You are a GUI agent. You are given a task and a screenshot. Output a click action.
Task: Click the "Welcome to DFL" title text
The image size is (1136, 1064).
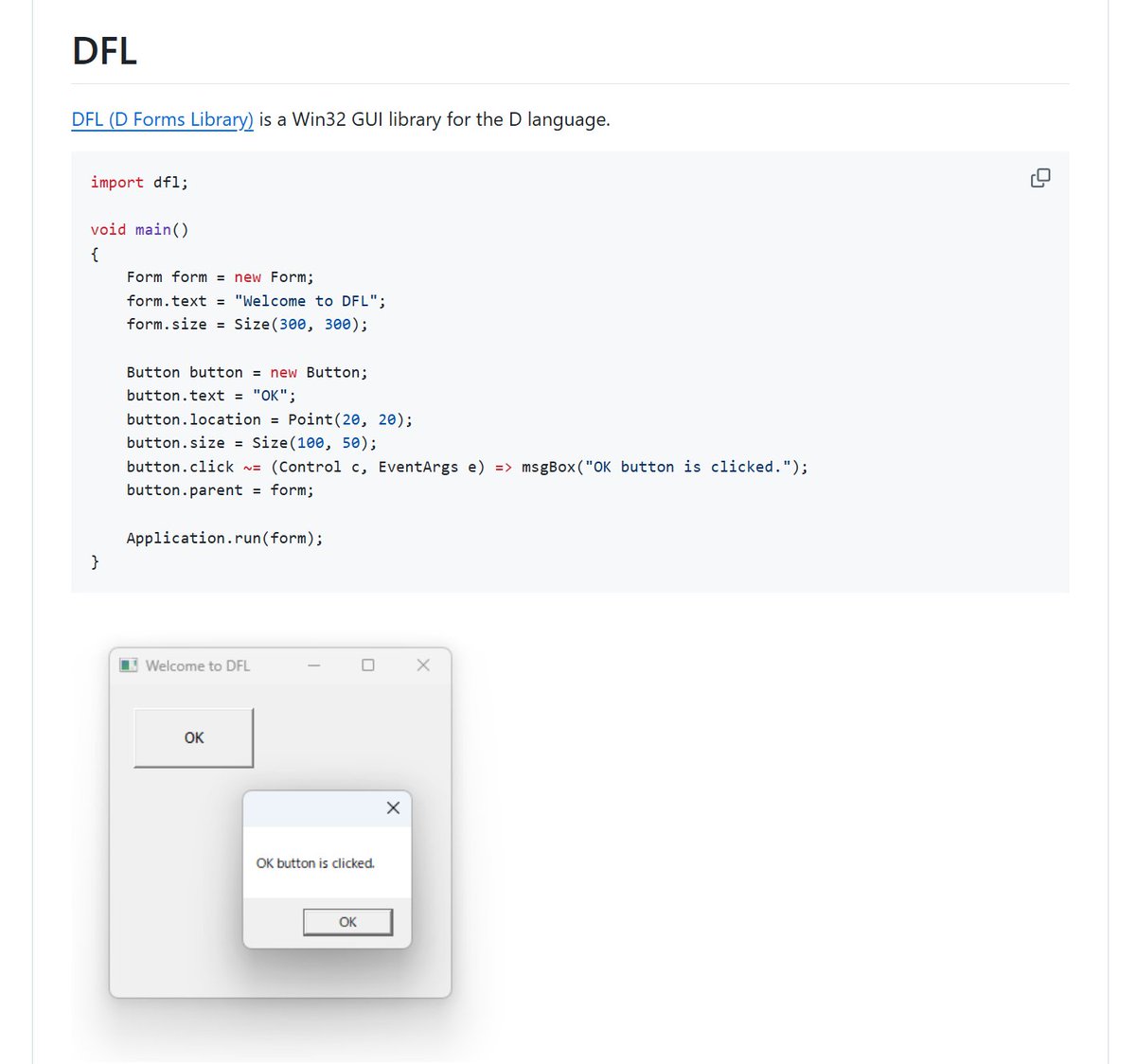click(198, 665)
